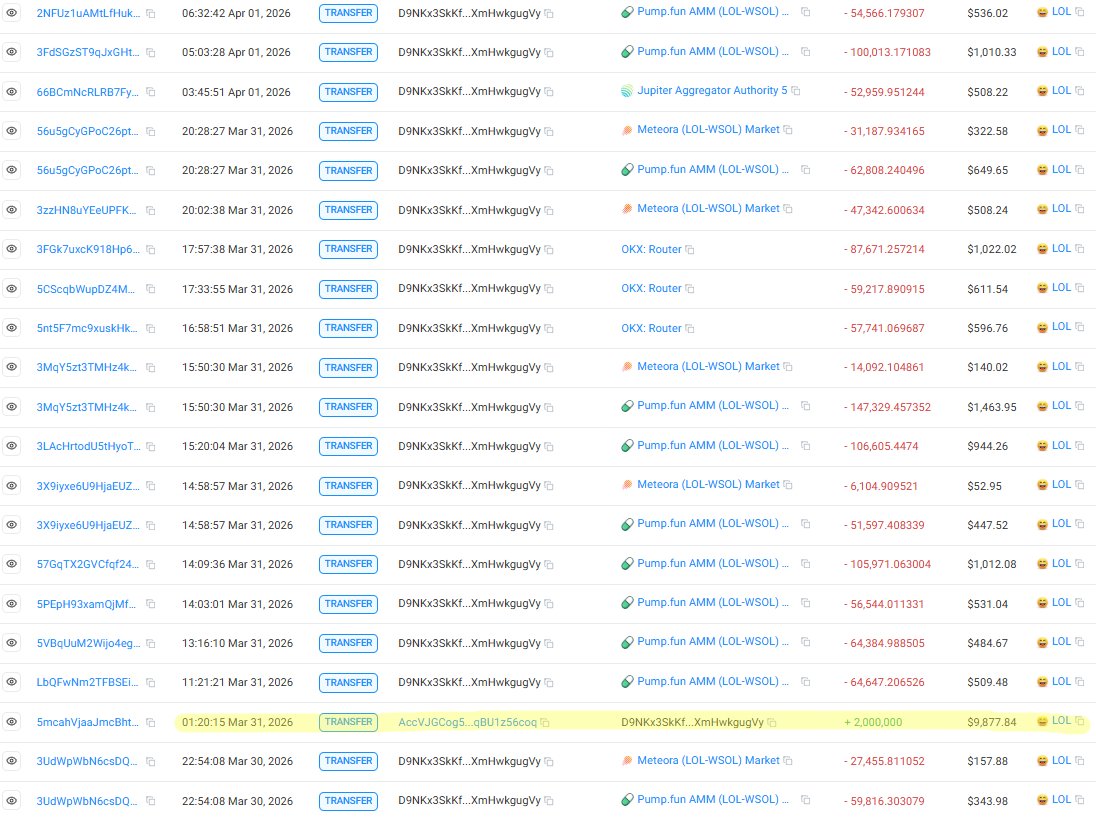Screen dimensions: 1096x818
Task: Open 3X9iyxe6U9HjaEUZ link in $447.52 row
Action: click(88, 525)
